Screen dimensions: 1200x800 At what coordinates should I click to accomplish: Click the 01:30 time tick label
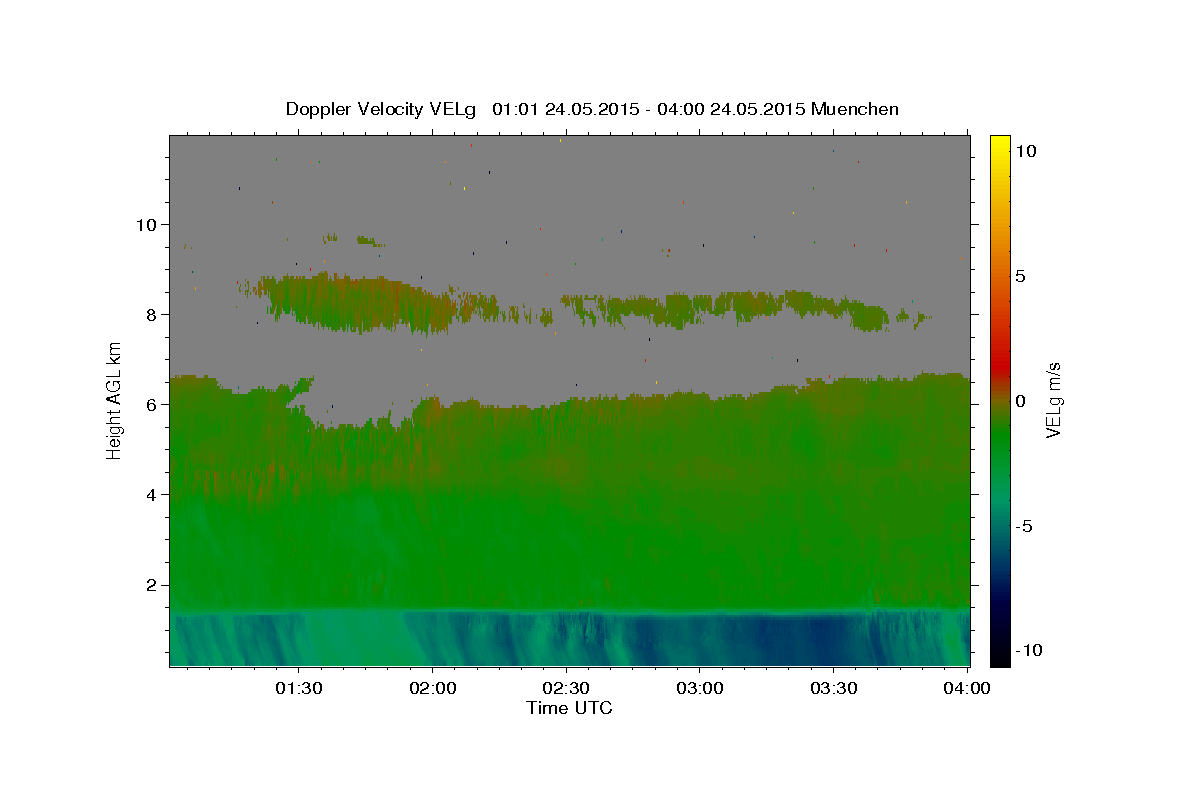point(299,688)
